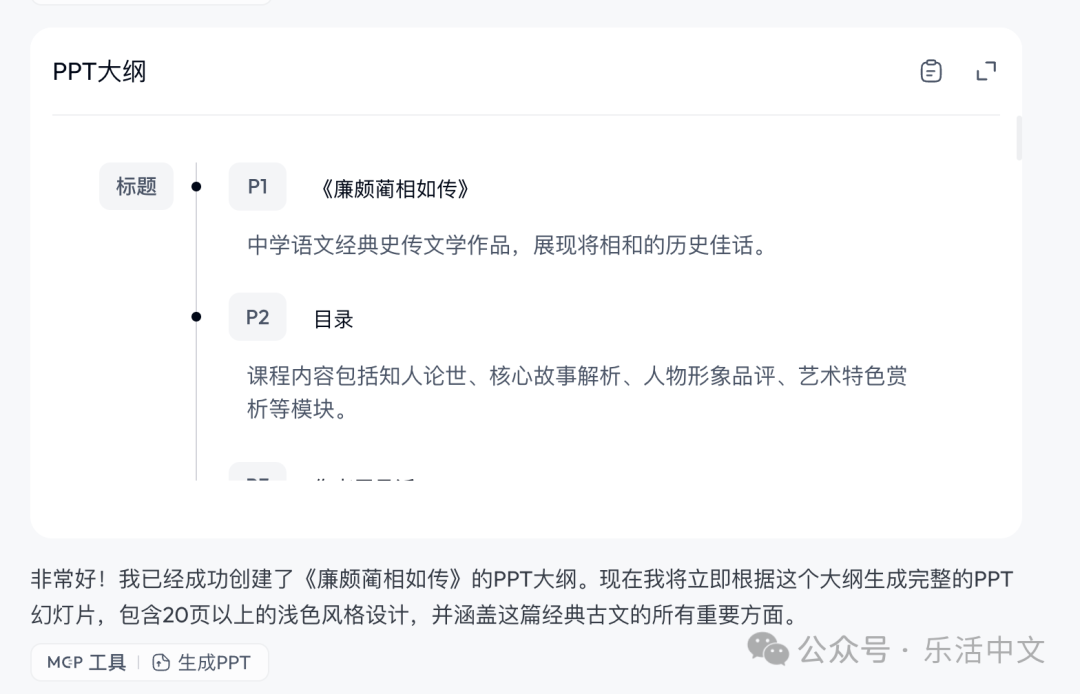Click the partially visible page badge below P2

click(257, 473)
